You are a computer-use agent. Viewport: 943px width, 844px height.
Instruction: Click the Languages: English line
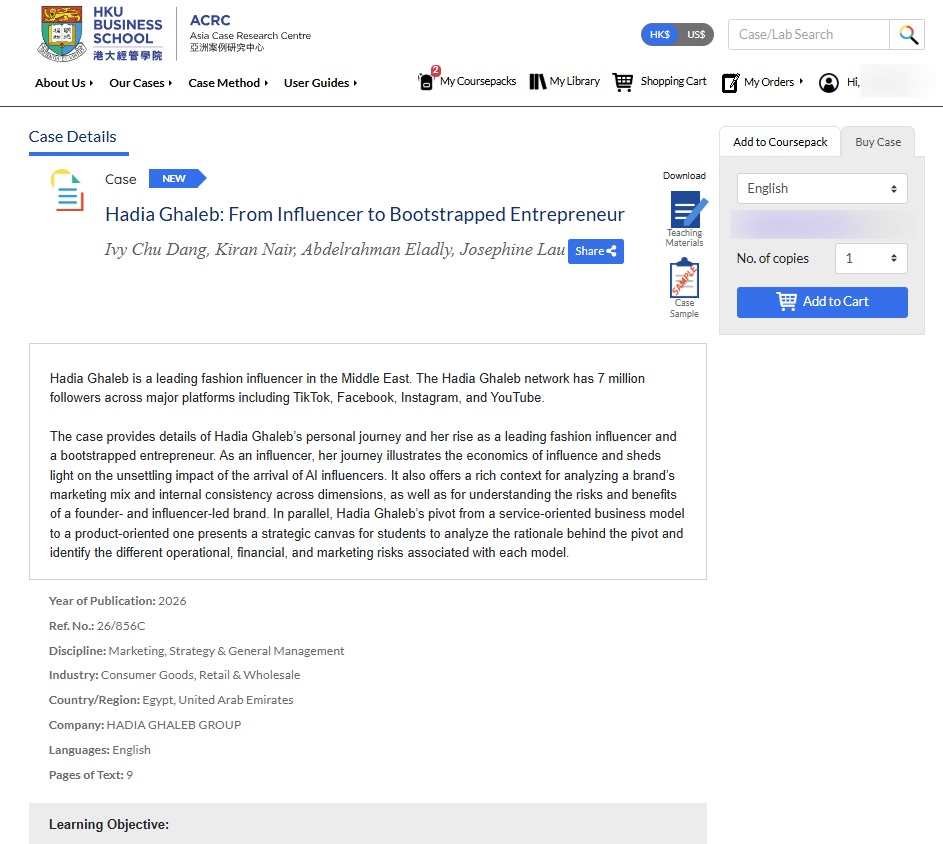point(100,750)
